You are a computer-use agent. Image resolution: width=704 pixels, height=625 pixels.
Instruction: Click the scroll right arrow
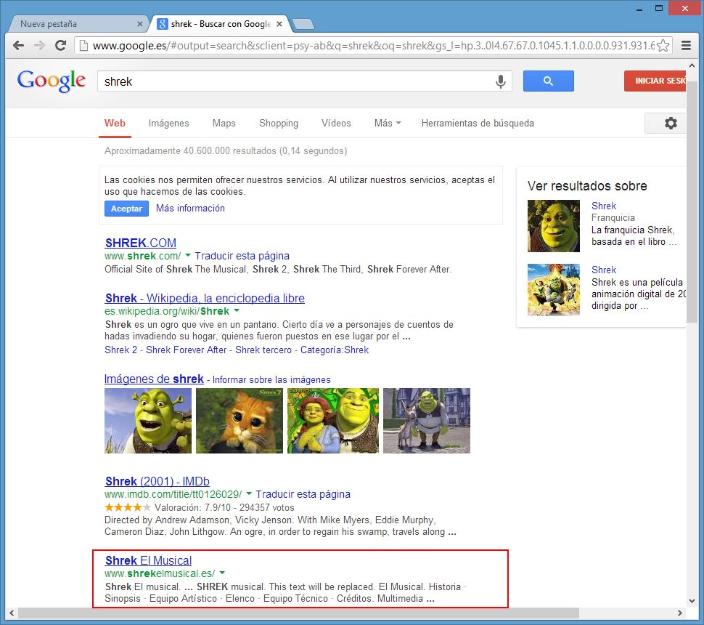point(680,613)
